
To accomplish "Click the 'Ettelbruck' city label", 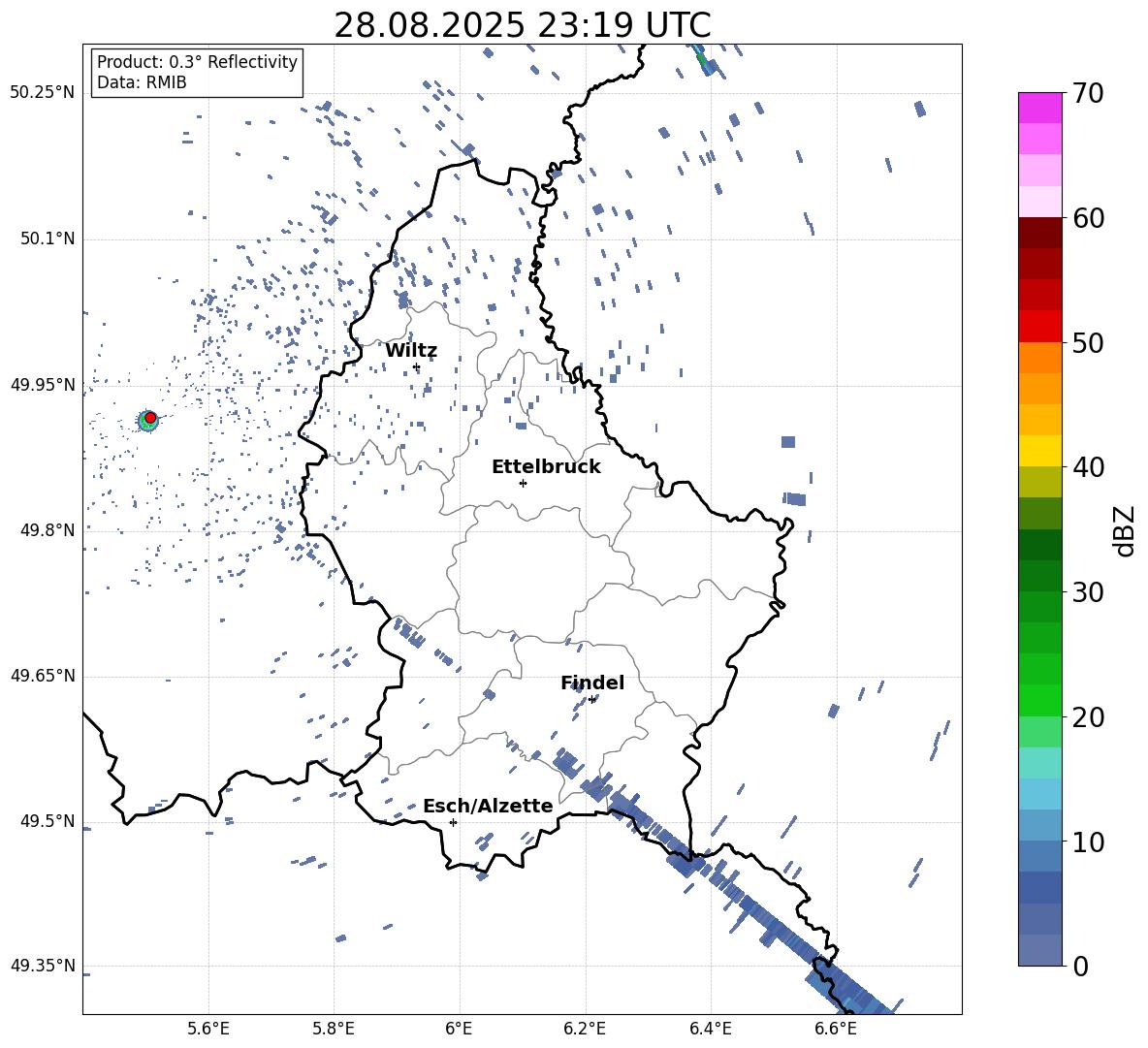I will coord(546,467).
